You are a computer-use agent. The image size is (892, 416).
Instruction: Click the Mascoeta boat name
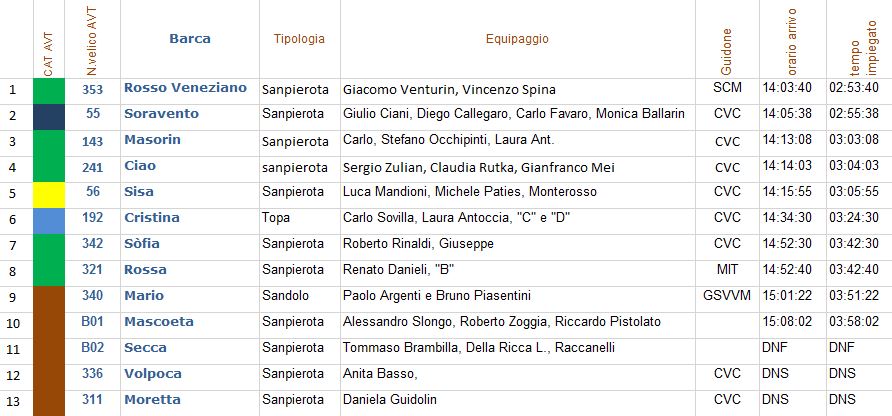pos(159,322)
